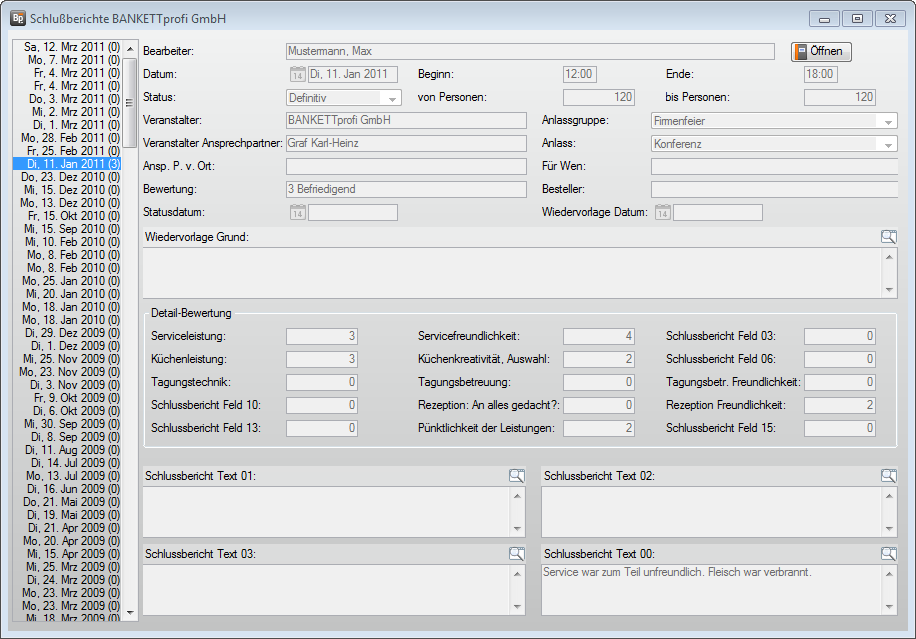Choose list entry Do, 23. Dez 2010

(72, 176)
